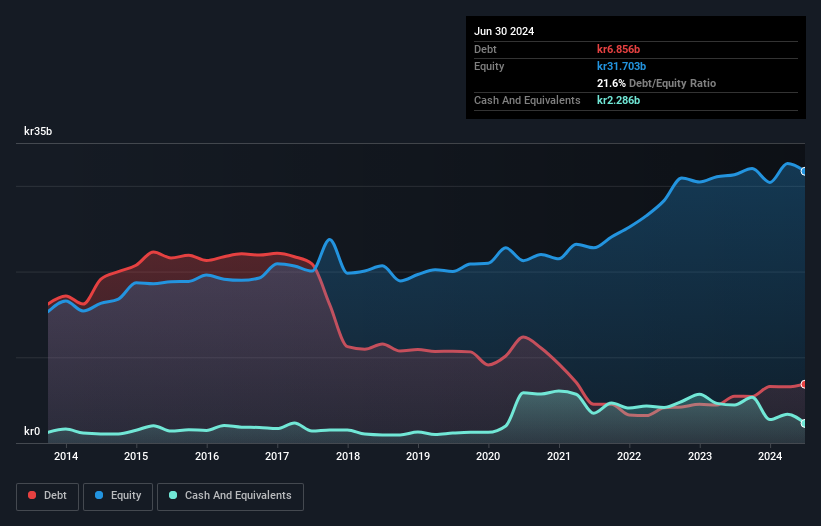This screenshot has width=821, height=526.
Task: Click the teal Cash end-point marker
Action: [x=804, y=423]
